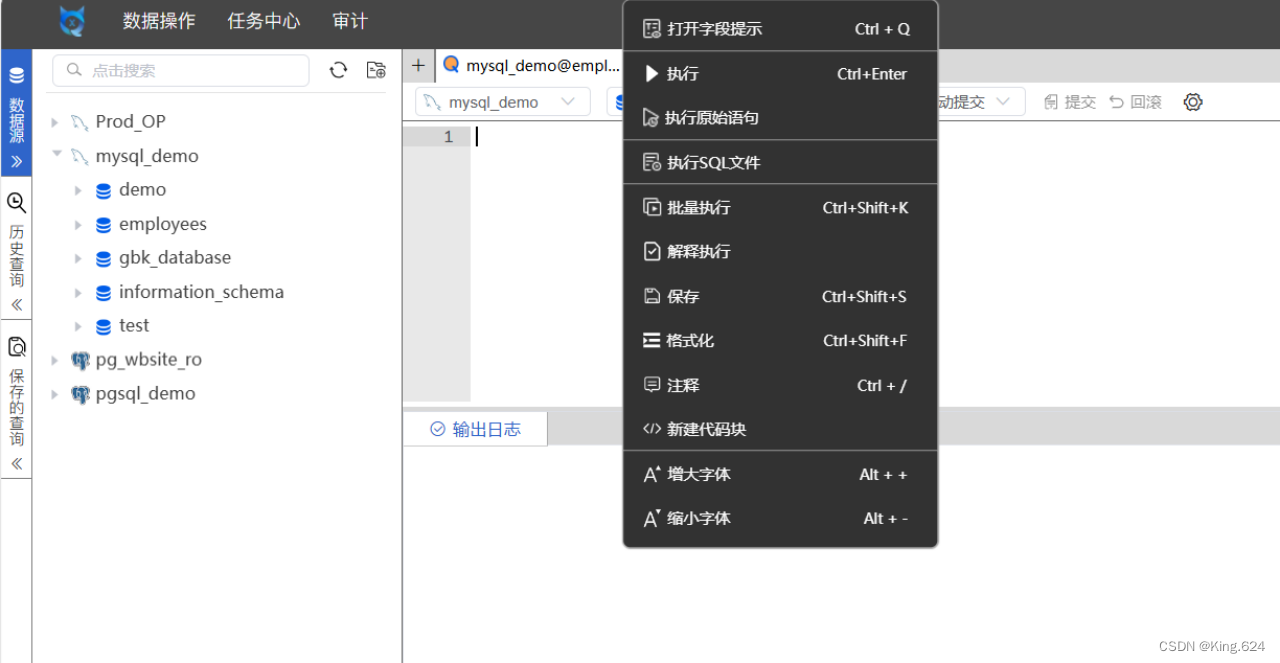Add a new query tab with plus
This screenshot has width=1280, height=663.
point(418,66)
